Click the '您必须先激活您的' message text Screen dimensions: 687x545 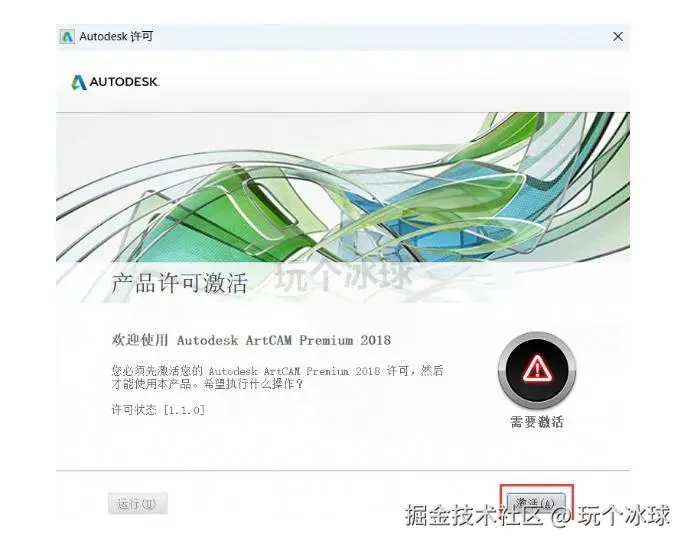(277, 377)
